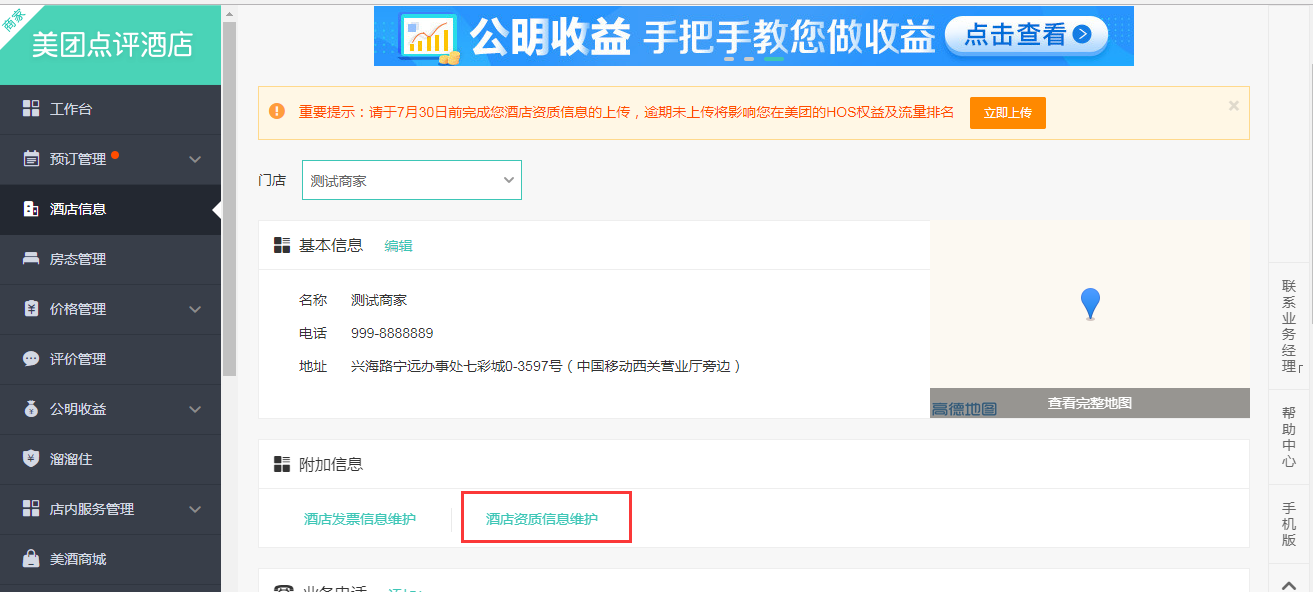Select 酒店信息 in the sidebar
This screenshot has height=592, width=1313.
(110, 209)
